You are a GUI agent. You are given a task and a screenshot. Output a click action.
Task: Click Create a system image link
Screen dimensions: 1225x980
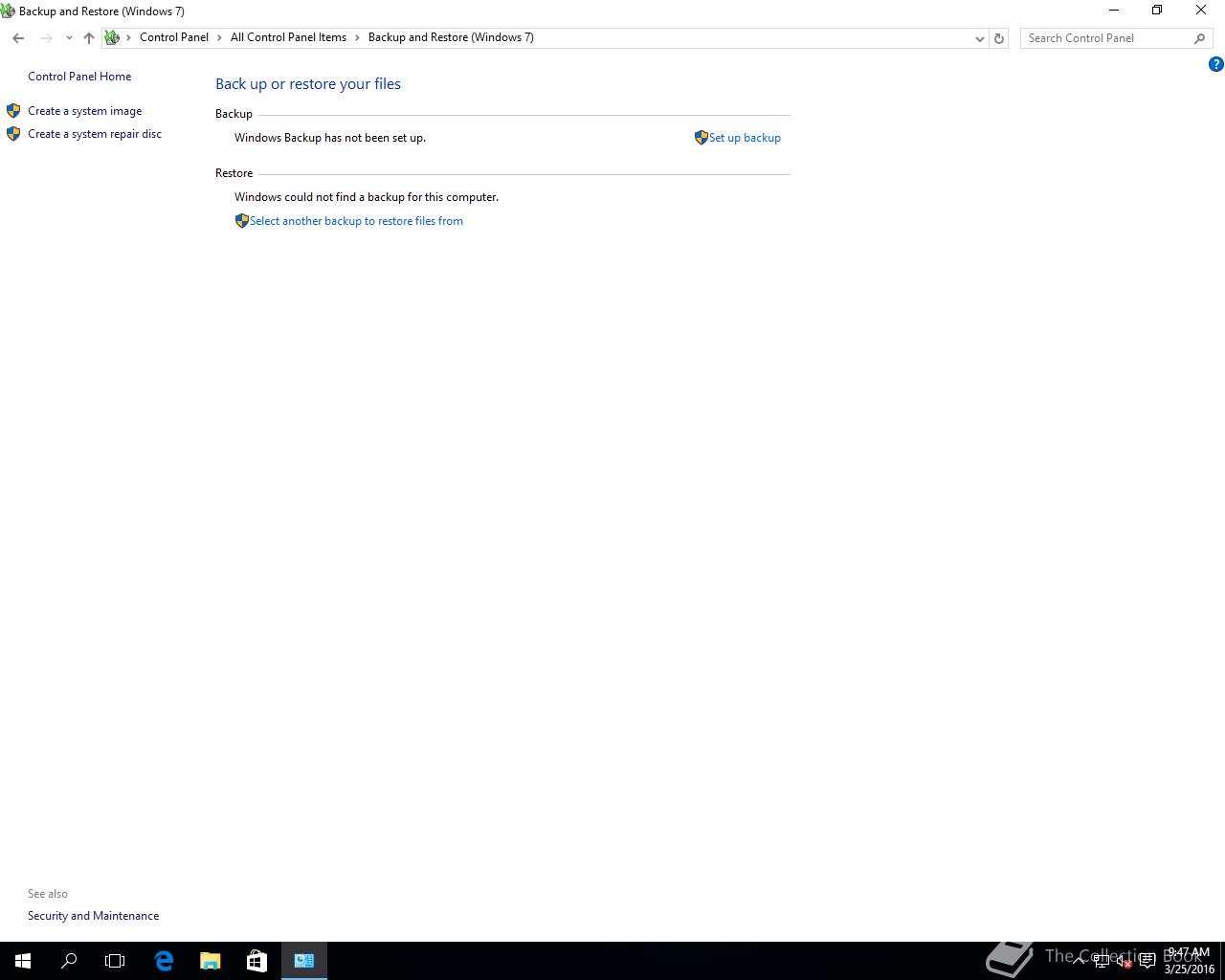click(84, 111)
